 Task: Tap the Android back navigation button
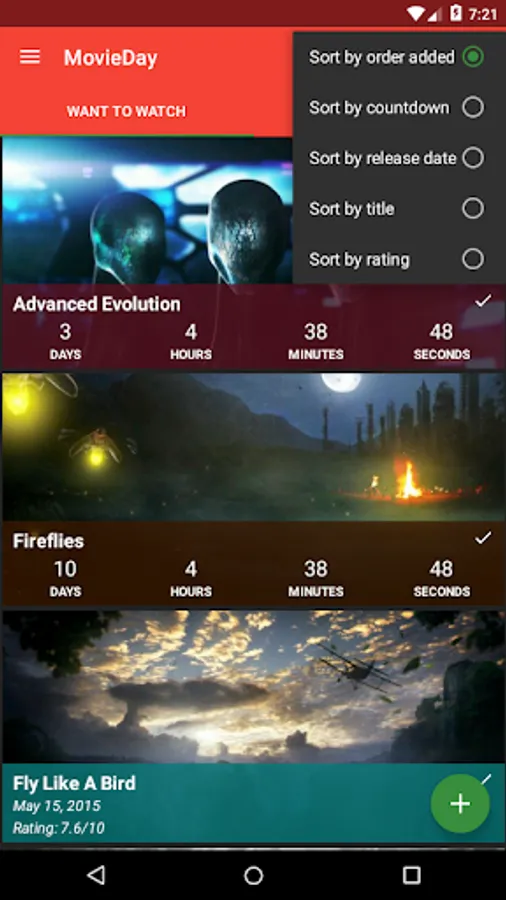tap(95, 875)
